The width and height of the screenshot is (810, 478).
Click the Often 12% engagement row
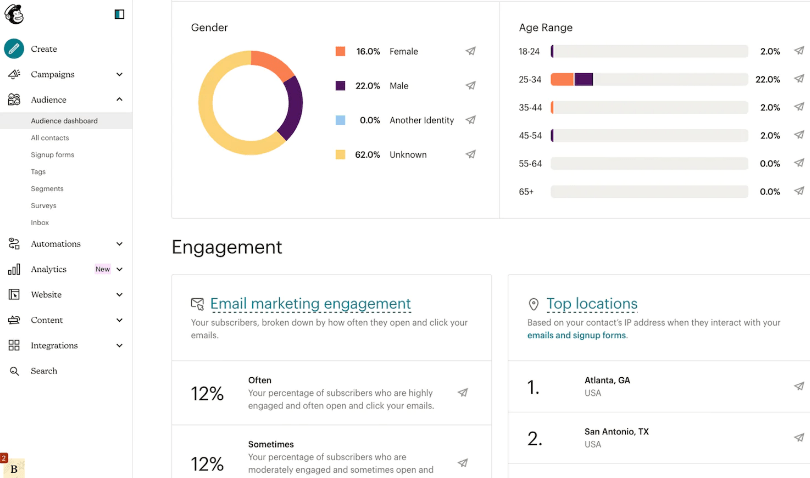point(332,393)
